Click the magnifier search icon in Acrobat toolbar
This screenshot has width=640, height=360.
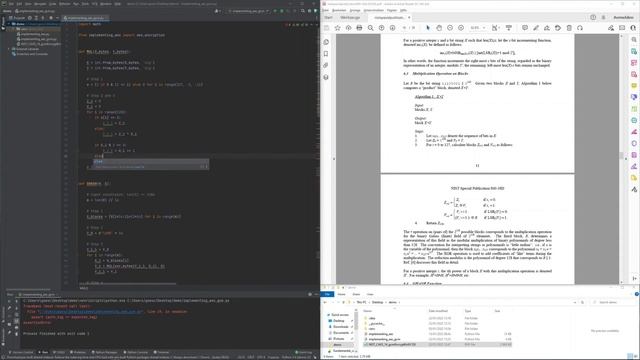370,28
